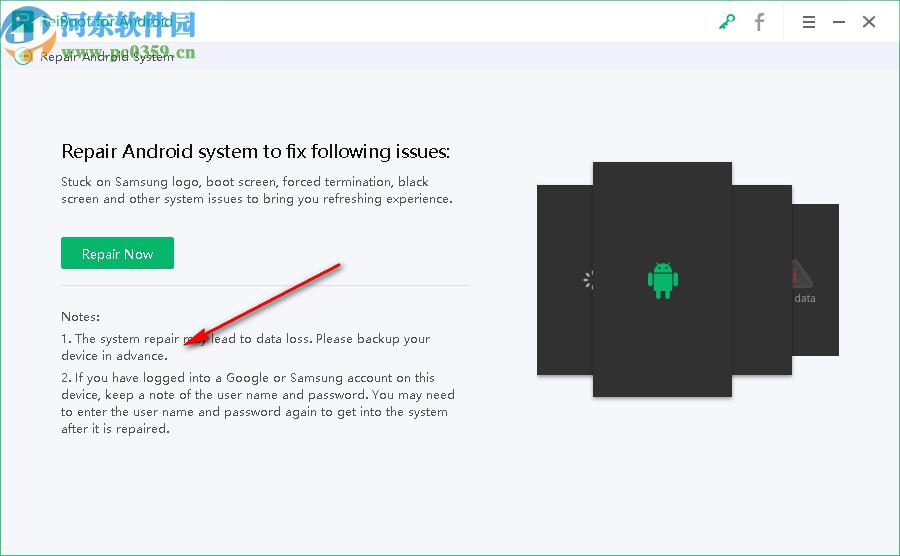Screen dimensions: 900x556
Task: Open the registration key icon
Action: pos(727,22)
